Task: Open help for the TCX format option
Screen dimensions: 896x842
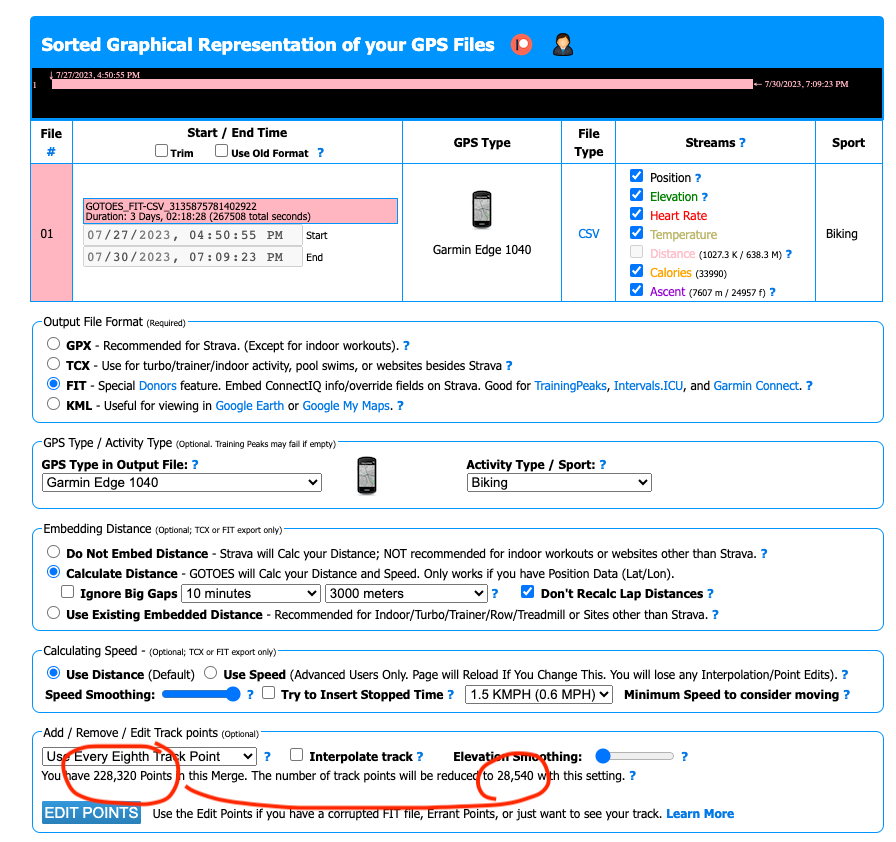Action: pos(509,366)
